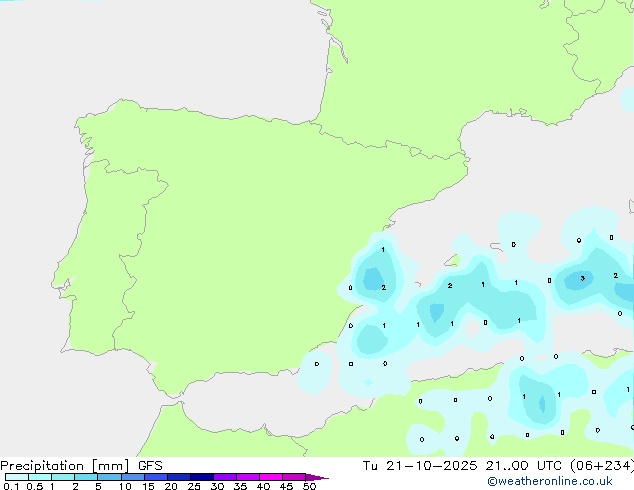Click the '0.1' legend scale label
Viewport: 634px width, 490px height.
tap(11, 486)
